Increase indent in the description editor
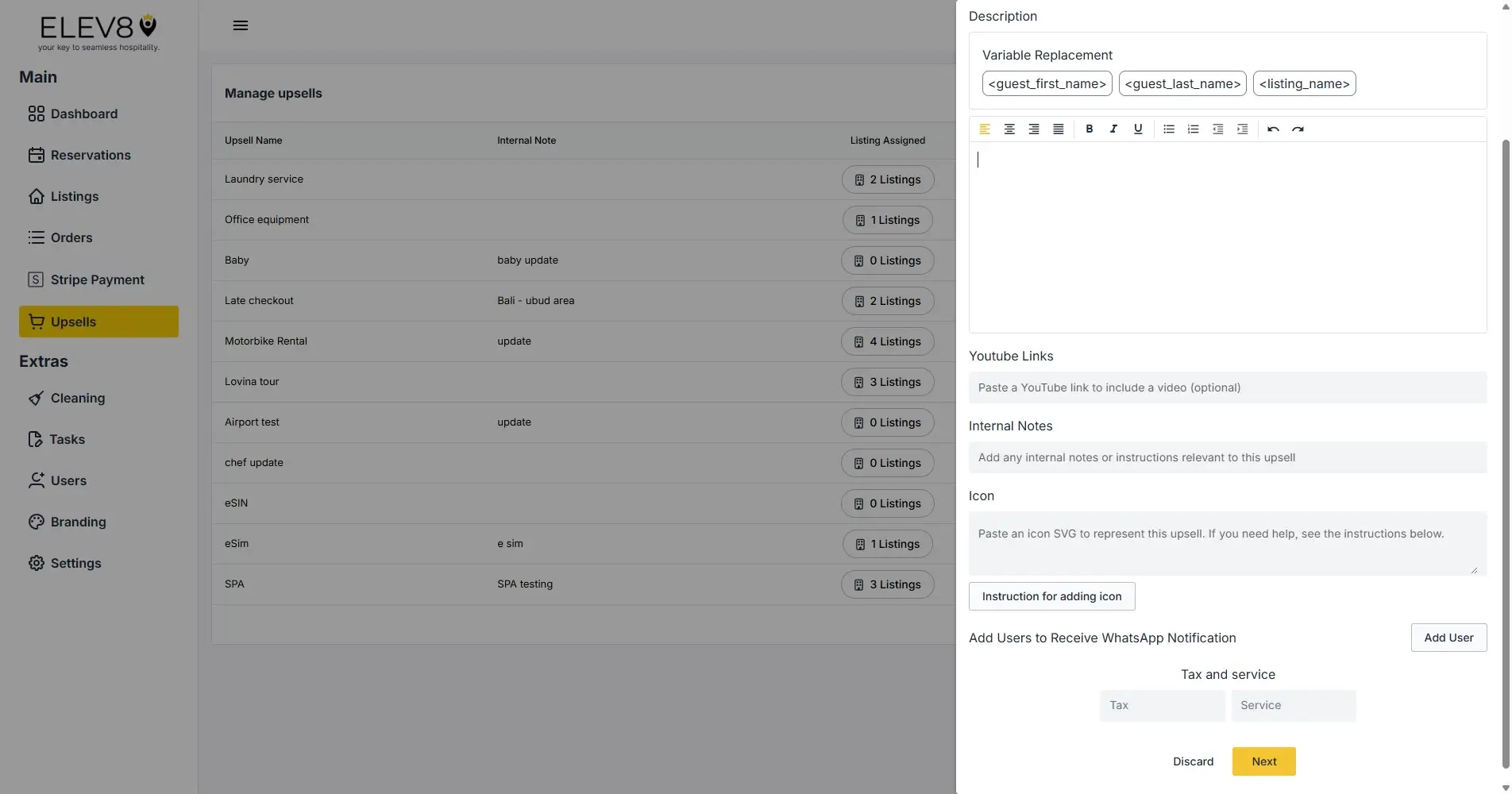This screenshot has height=794, width=1512. [1242, 129]
